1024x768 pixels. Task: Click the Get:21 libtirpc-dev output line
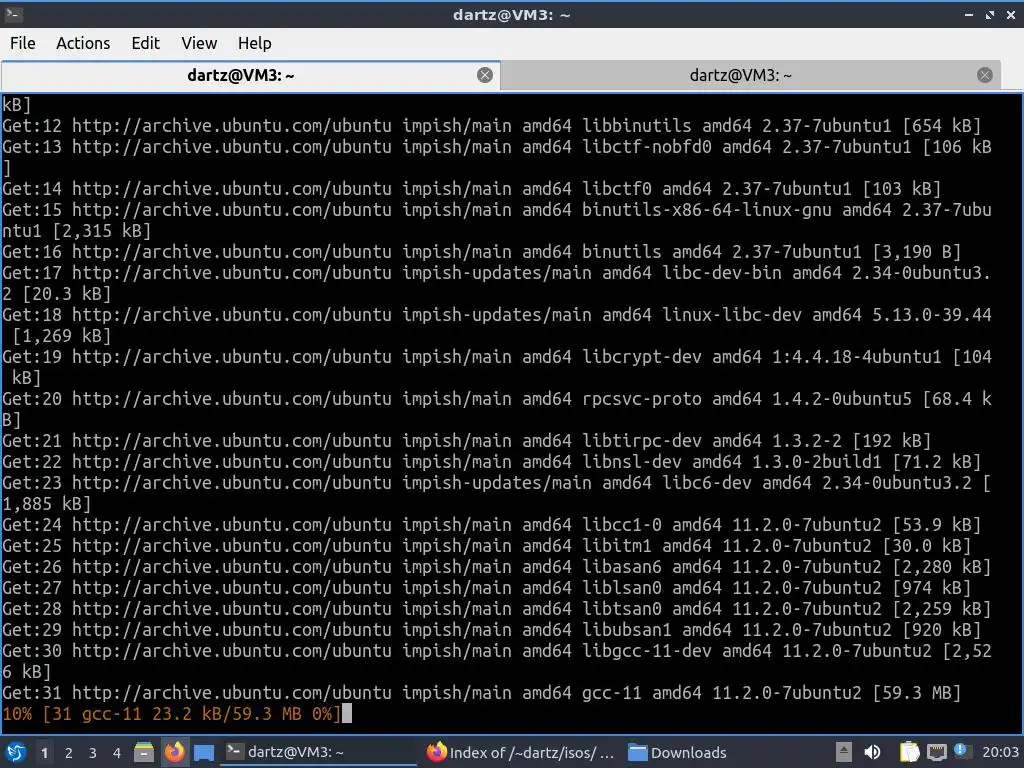point(466,441)
